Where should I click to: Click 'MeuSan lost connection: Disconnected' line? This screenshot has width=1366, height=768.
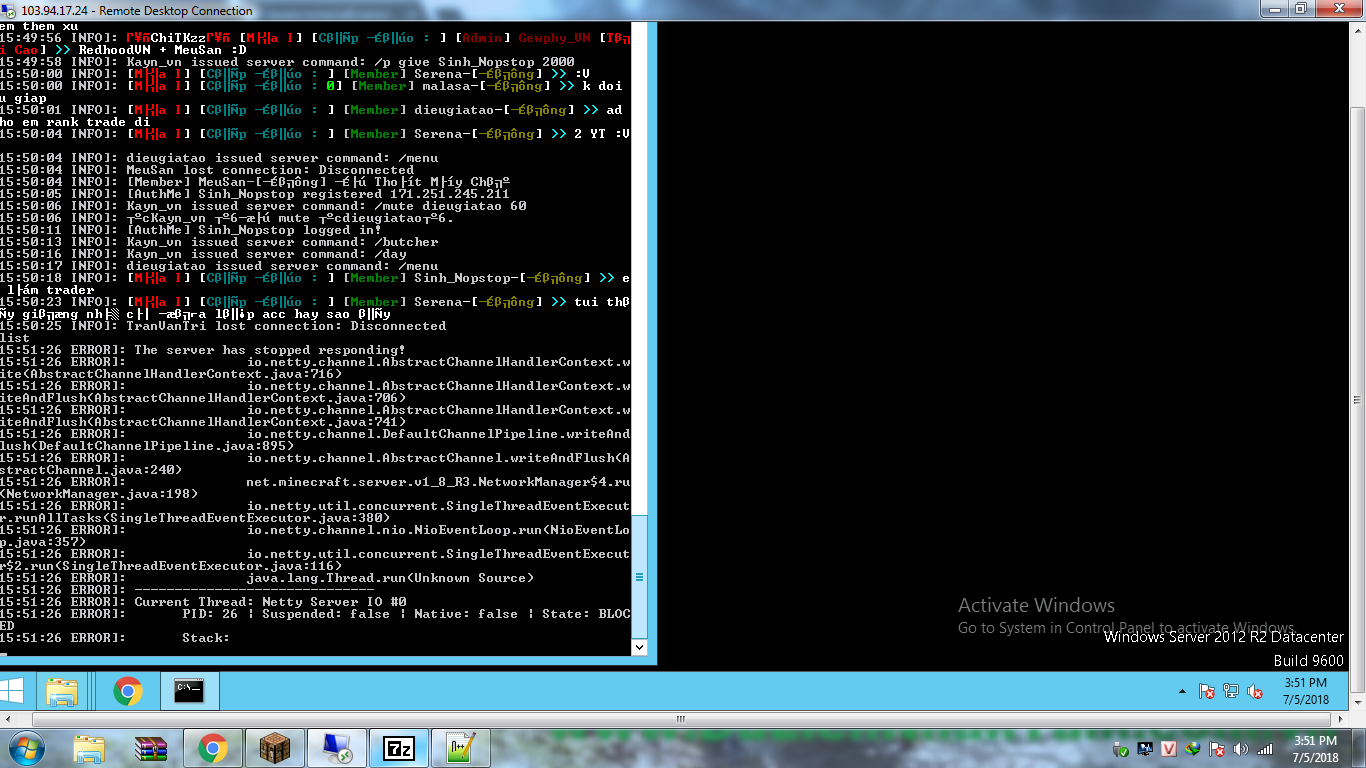tap(207, 170)
